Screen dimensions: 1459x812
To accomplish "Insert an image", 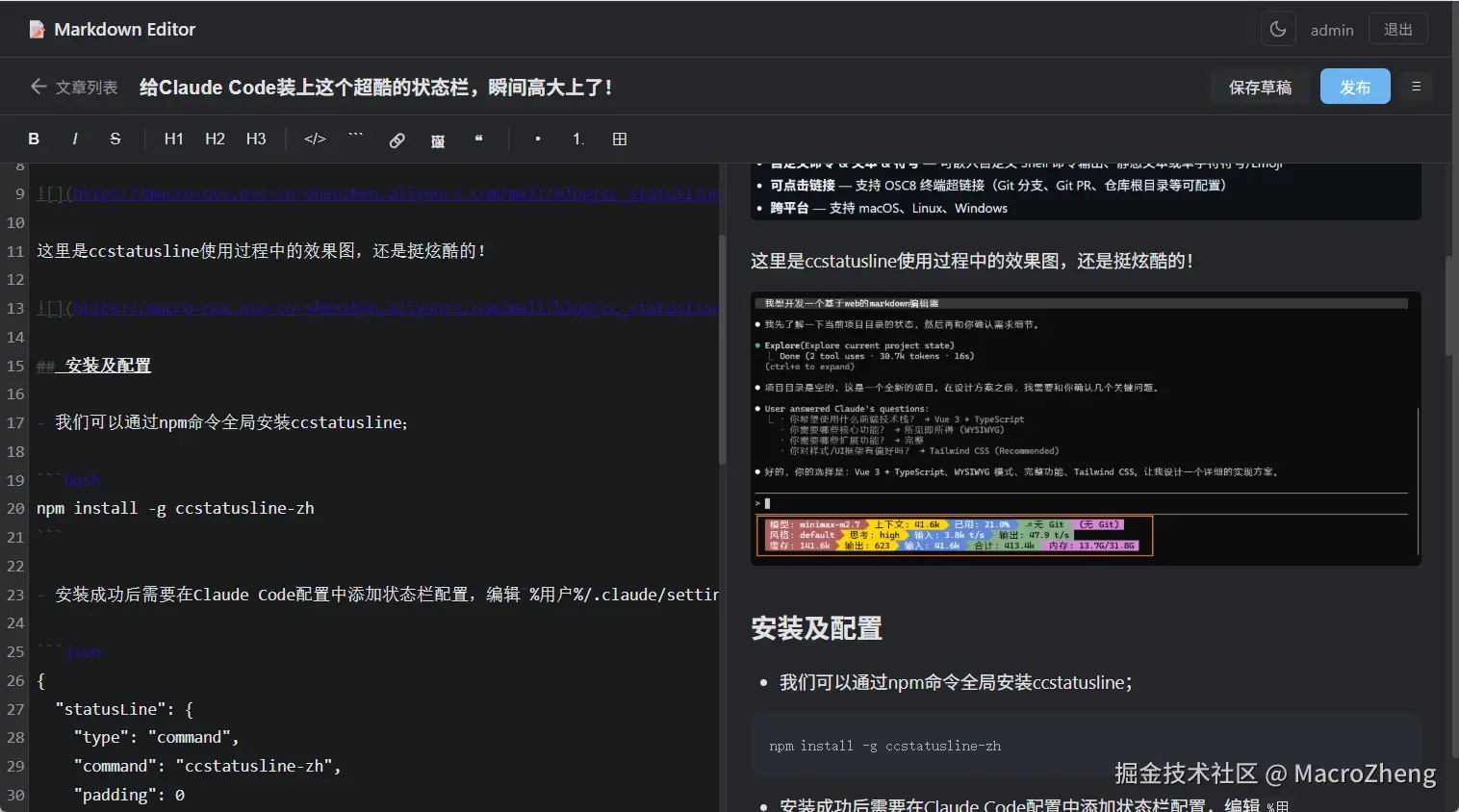I will [x=438, y=140].
